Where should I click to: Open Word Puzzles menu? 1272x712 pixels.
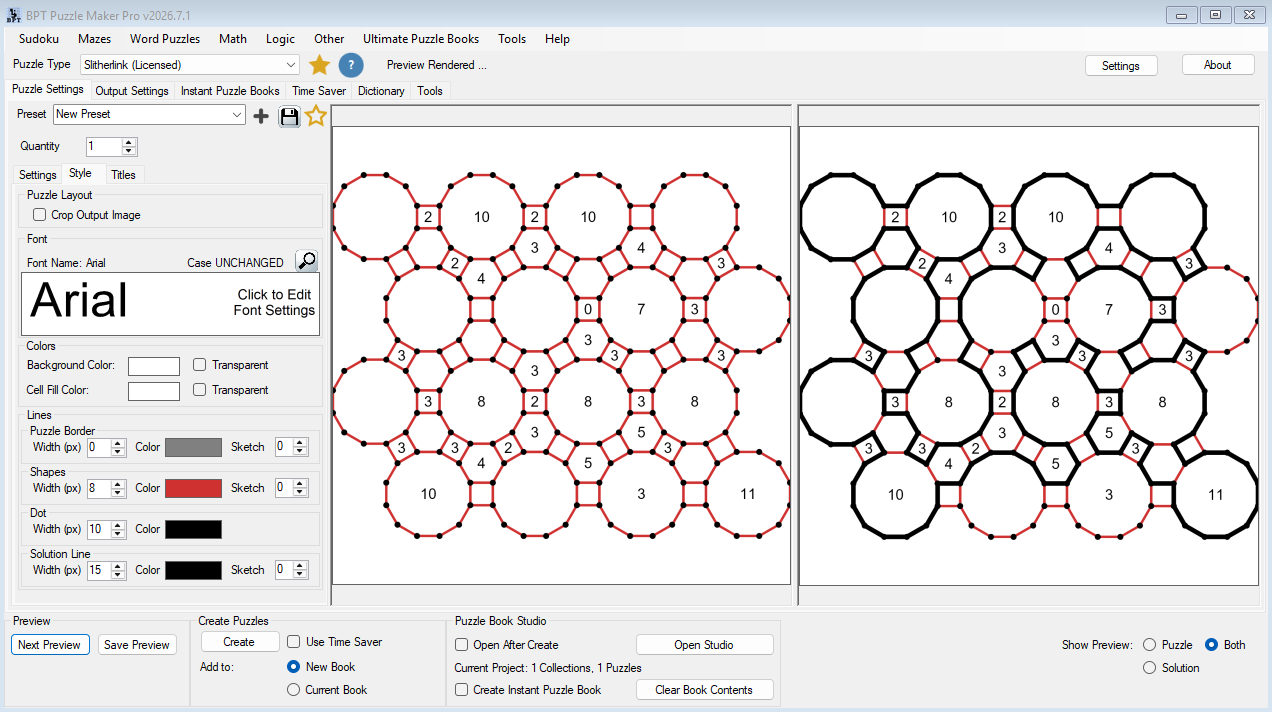(x=165, y=39)
